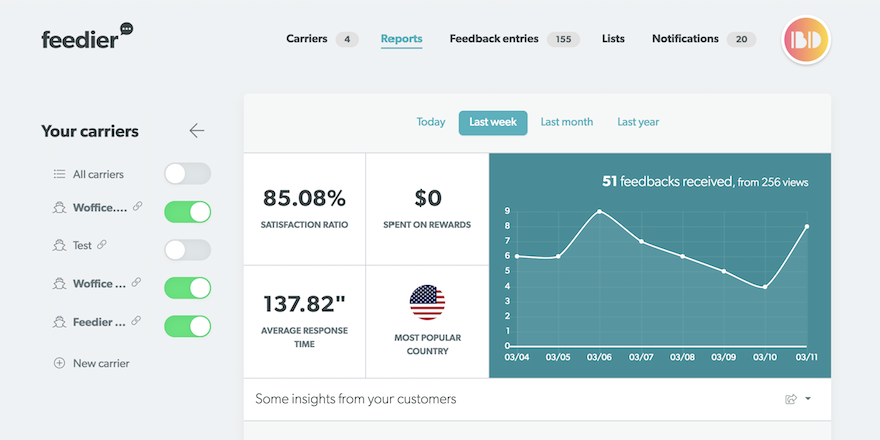Image resolution: width=880 pixels, height=440 pixels.
Task: Click carrier icon beside second Woffice carrier
Action: [x=59, y=283]
